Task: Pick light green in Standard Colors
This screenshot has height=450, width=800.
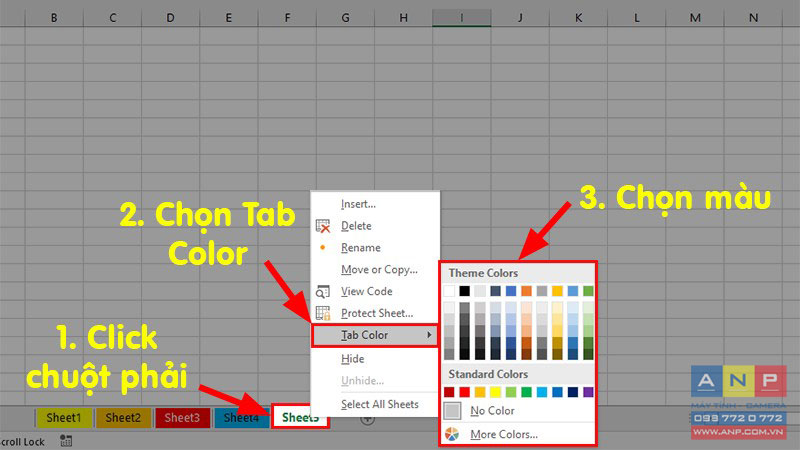Action: pyautogui.click(x=511, y=392)
